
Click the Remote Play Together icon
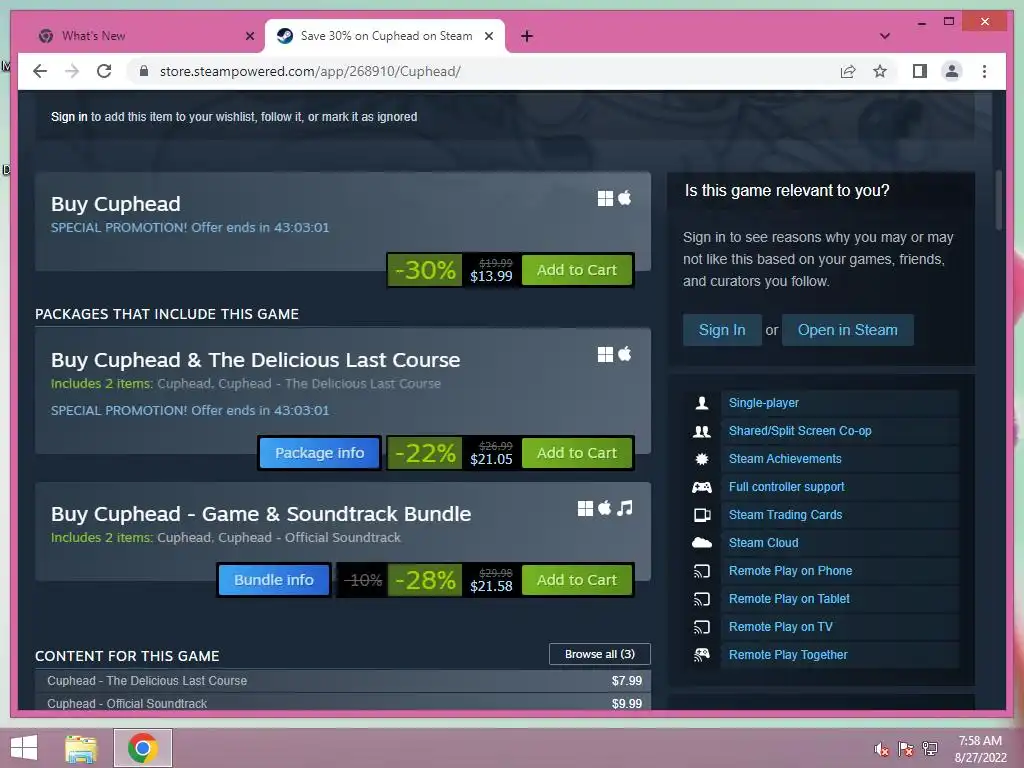point(702,655)
